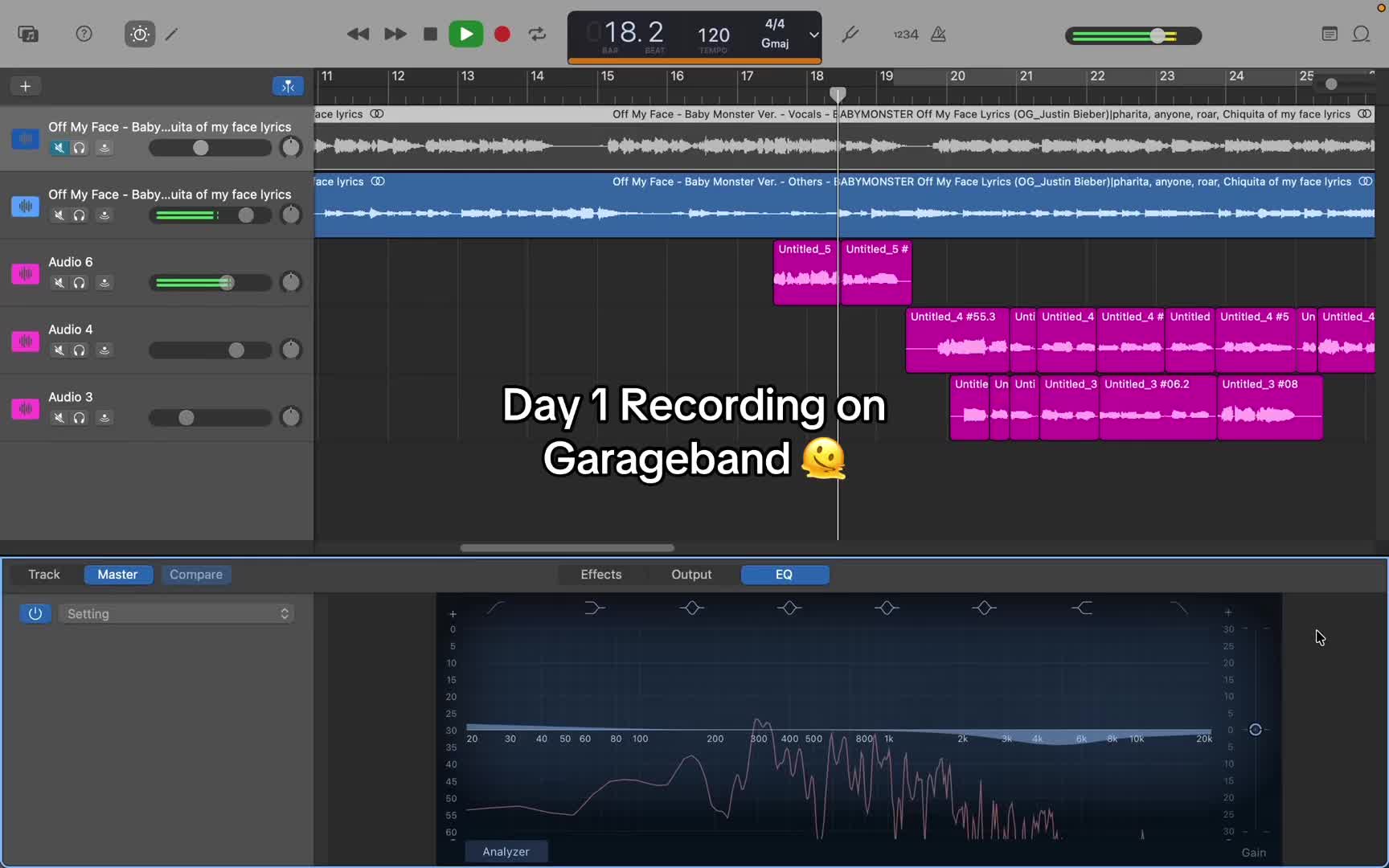1389x868 pixels.
Task: Open the Loop Browser icon
Action: point(1361,34)
